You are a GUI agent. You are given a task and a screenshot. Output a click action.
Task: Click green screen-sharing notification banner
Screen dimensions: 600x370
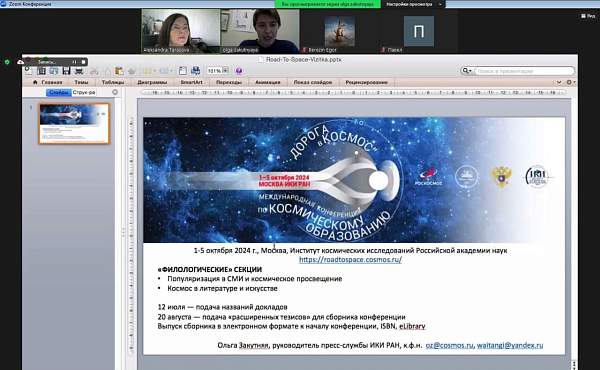click(x=328, y=4)
